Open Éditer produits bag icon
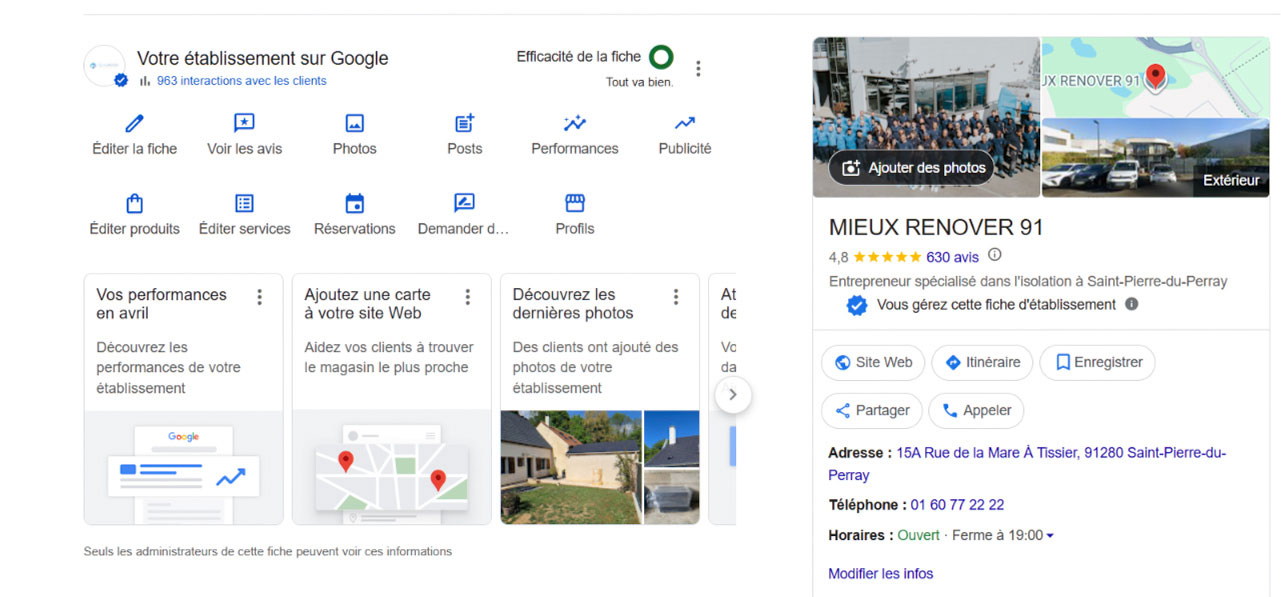The height and width of the screenshot is (597, 1281). pyautogui.click(x=134, y=204)
